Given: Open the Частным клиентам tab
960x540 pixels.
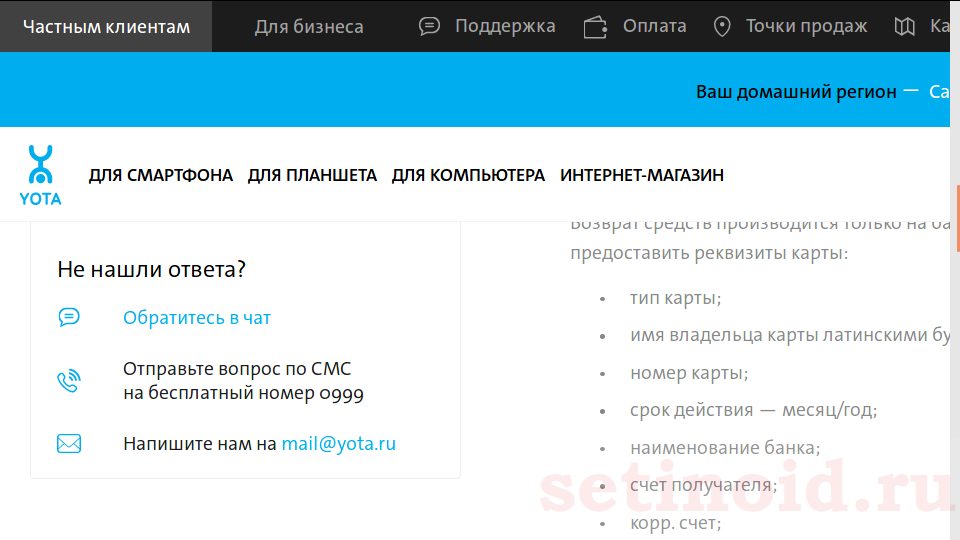Looking at the screenshot, I should (106, 26).
